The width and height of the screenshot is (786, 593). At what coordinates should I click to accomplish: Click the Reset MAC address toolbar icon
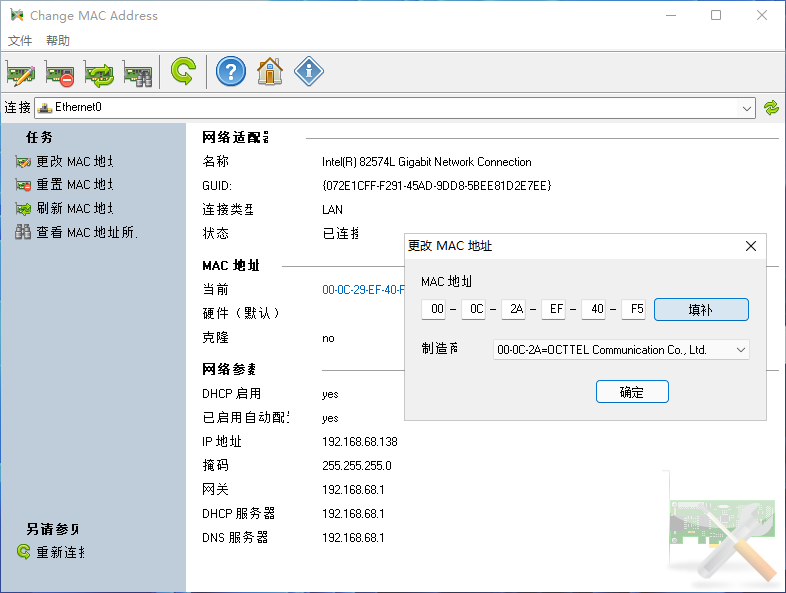tap(60, 73)
